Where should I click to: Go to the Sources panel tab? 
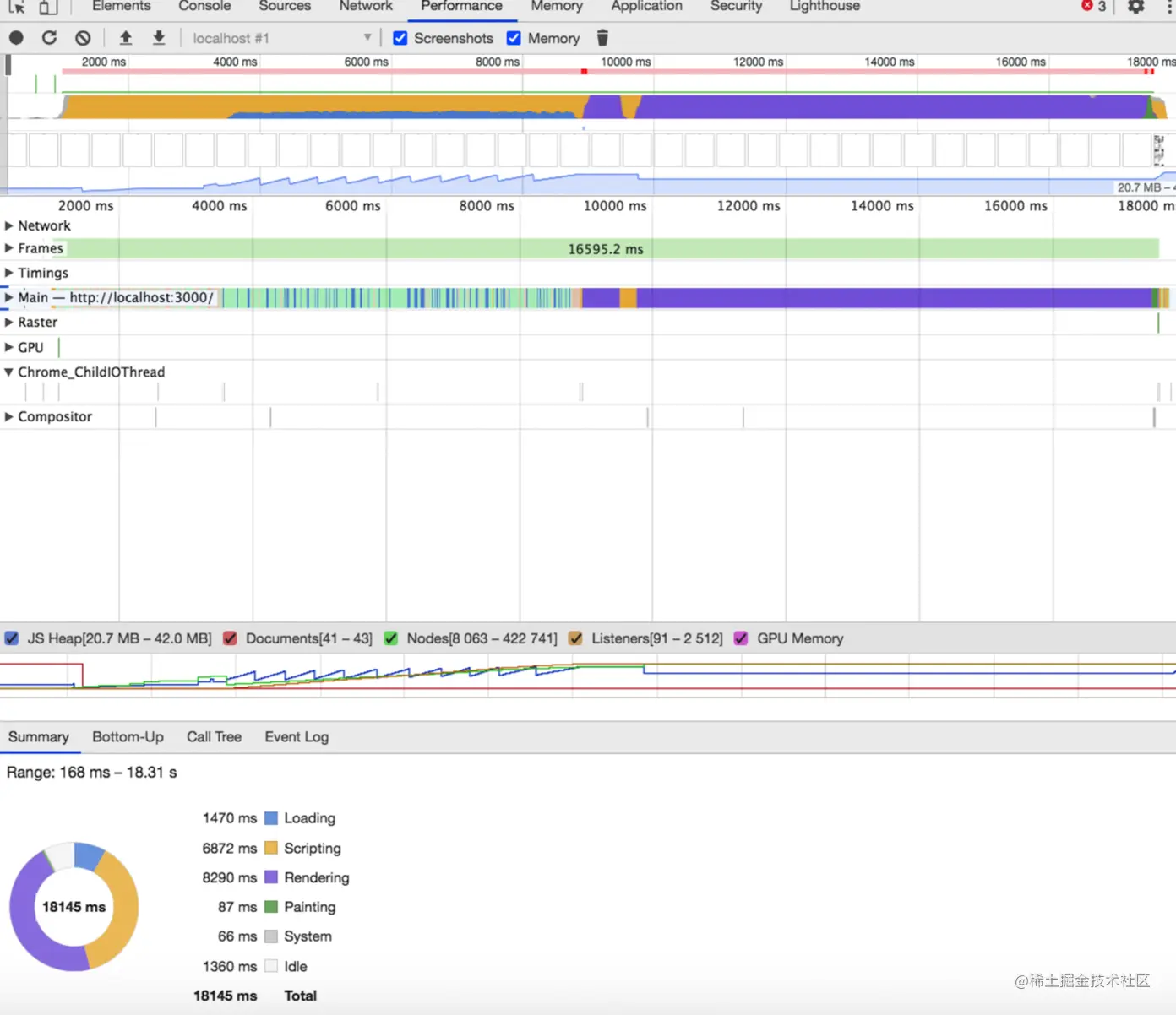click(285, 7)
